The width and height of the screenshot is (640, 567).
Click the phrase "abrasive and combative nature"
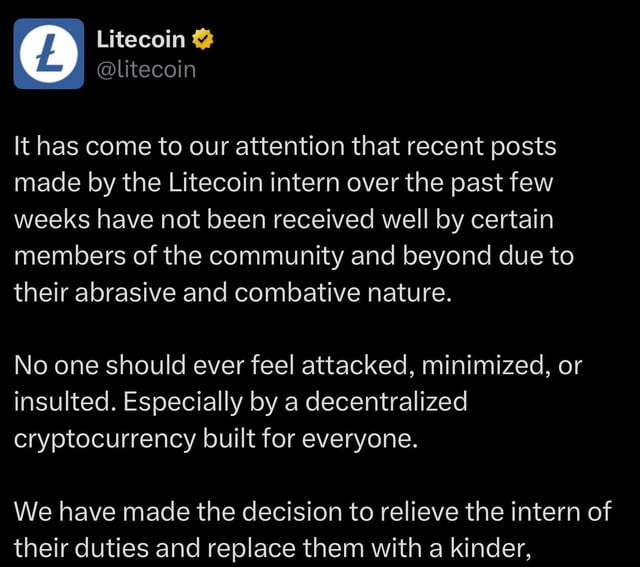click(x=263, y=292)
